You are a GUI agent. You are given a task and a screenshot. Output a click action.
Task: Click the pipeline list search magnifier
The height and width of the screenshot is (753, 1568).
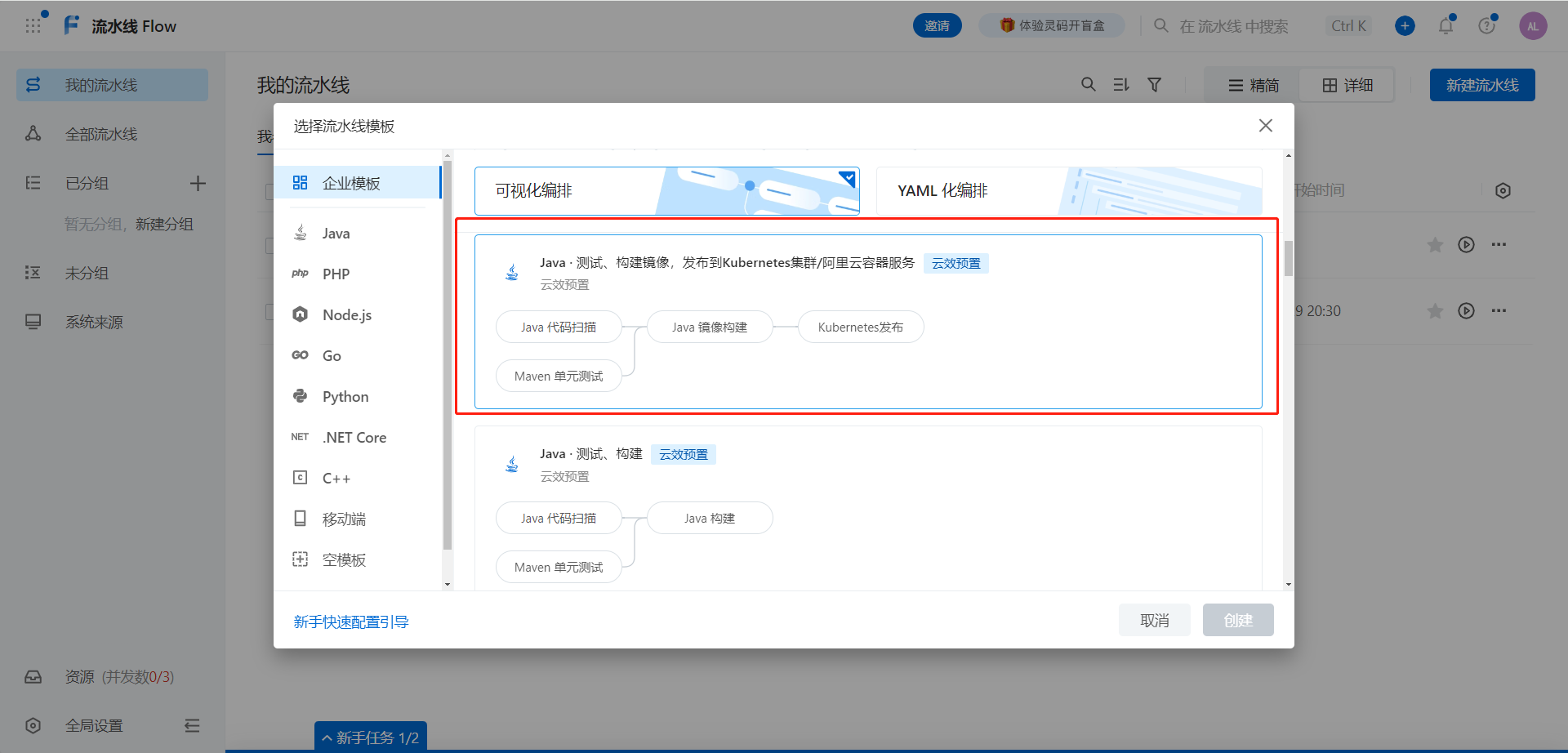point(1088,84)
